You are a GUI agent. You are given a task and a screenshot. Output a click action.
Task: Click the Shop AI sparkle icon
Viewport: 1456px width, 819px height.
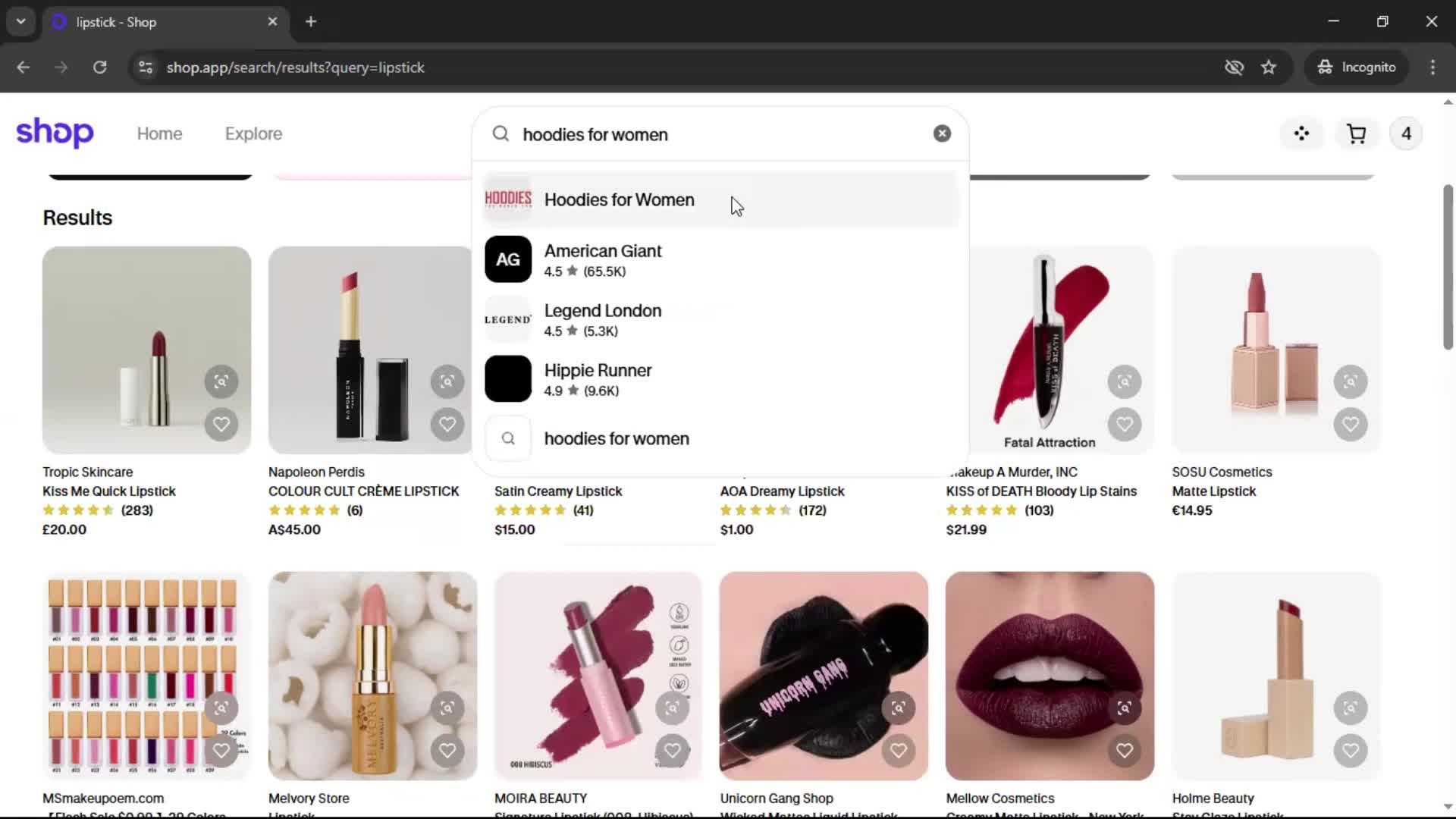click(x=1301, y=134)
